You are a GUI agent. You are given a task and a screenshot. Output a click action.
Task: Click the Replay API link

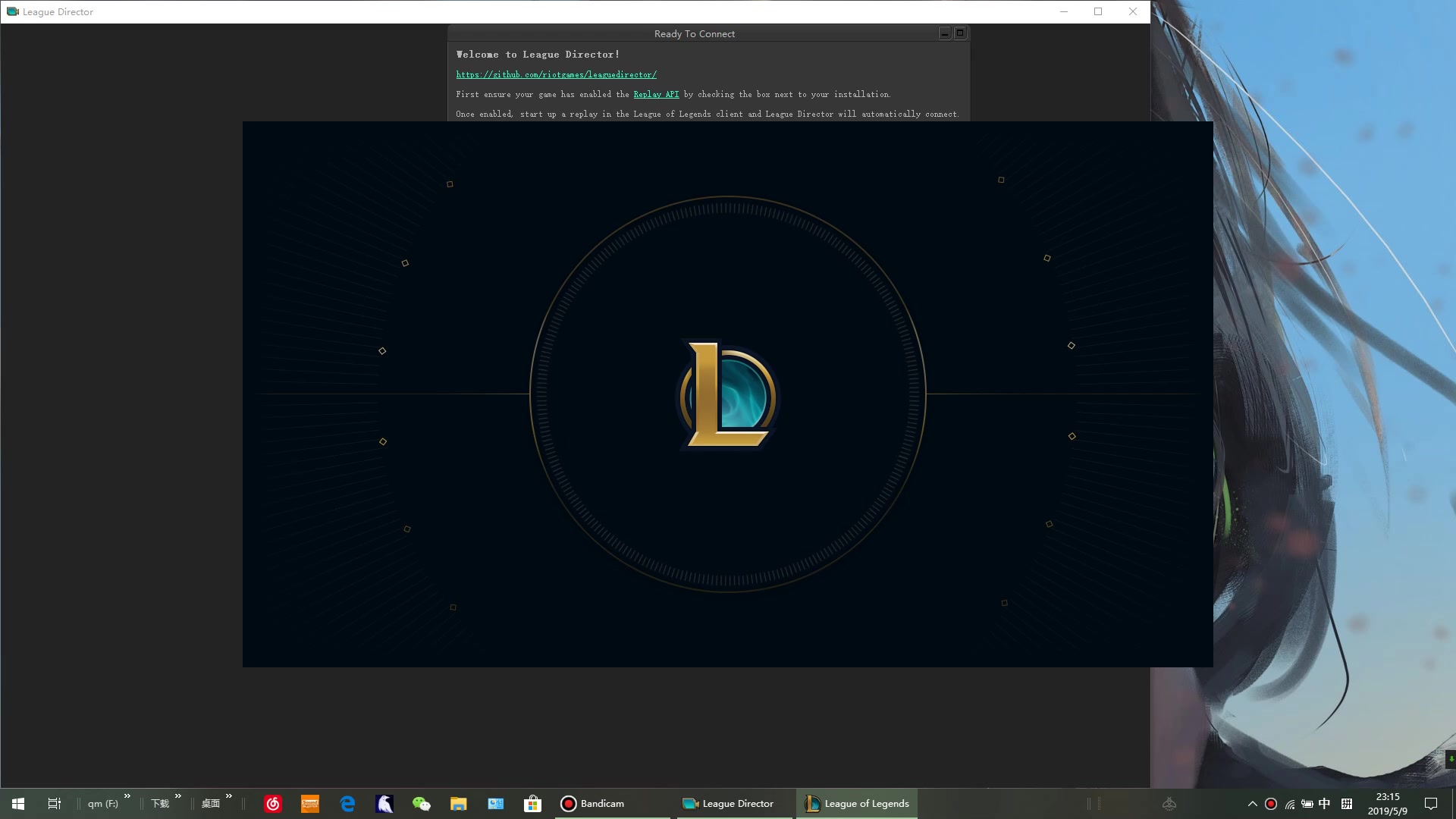click(x=656, y=94)
